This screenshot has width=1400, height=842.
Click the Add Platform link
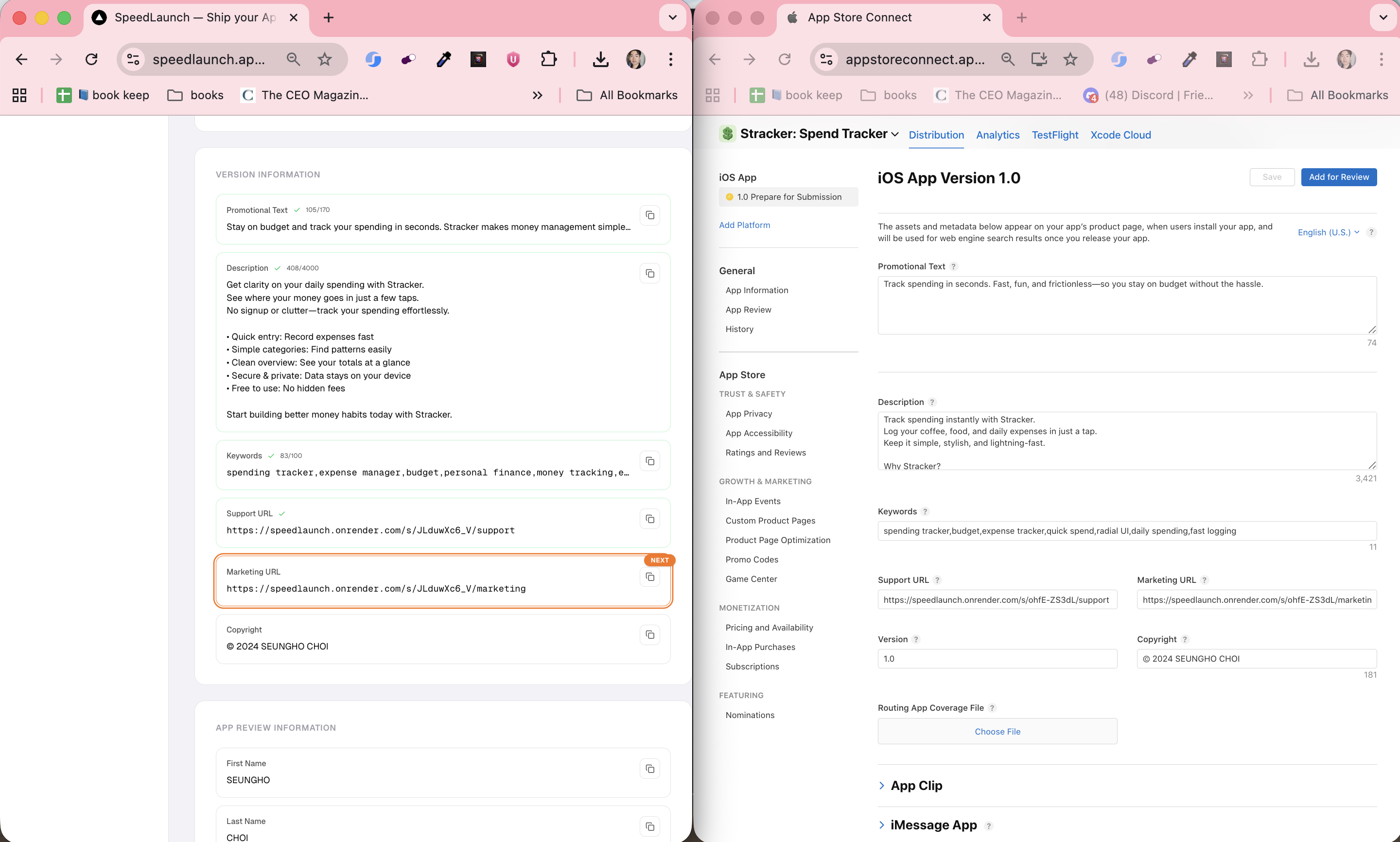pos(744,225)
